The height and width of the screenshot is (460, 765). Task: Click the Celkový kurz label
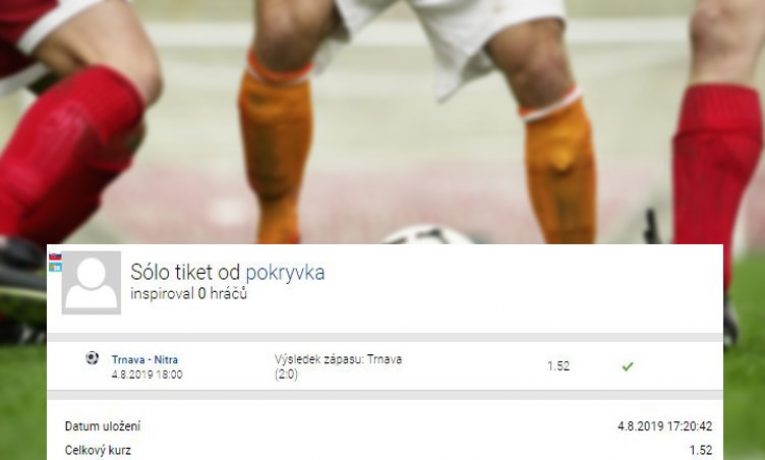click(98, 450)
